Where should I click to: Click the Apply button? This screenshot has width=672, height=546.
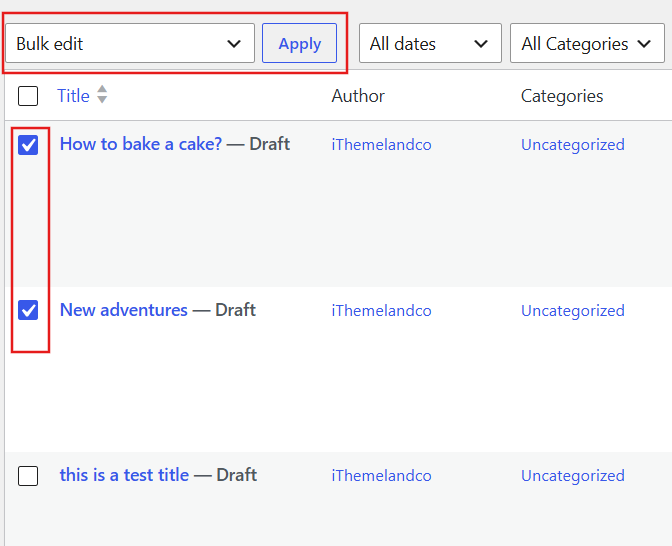pyautogui.click(x=300, y=43)
